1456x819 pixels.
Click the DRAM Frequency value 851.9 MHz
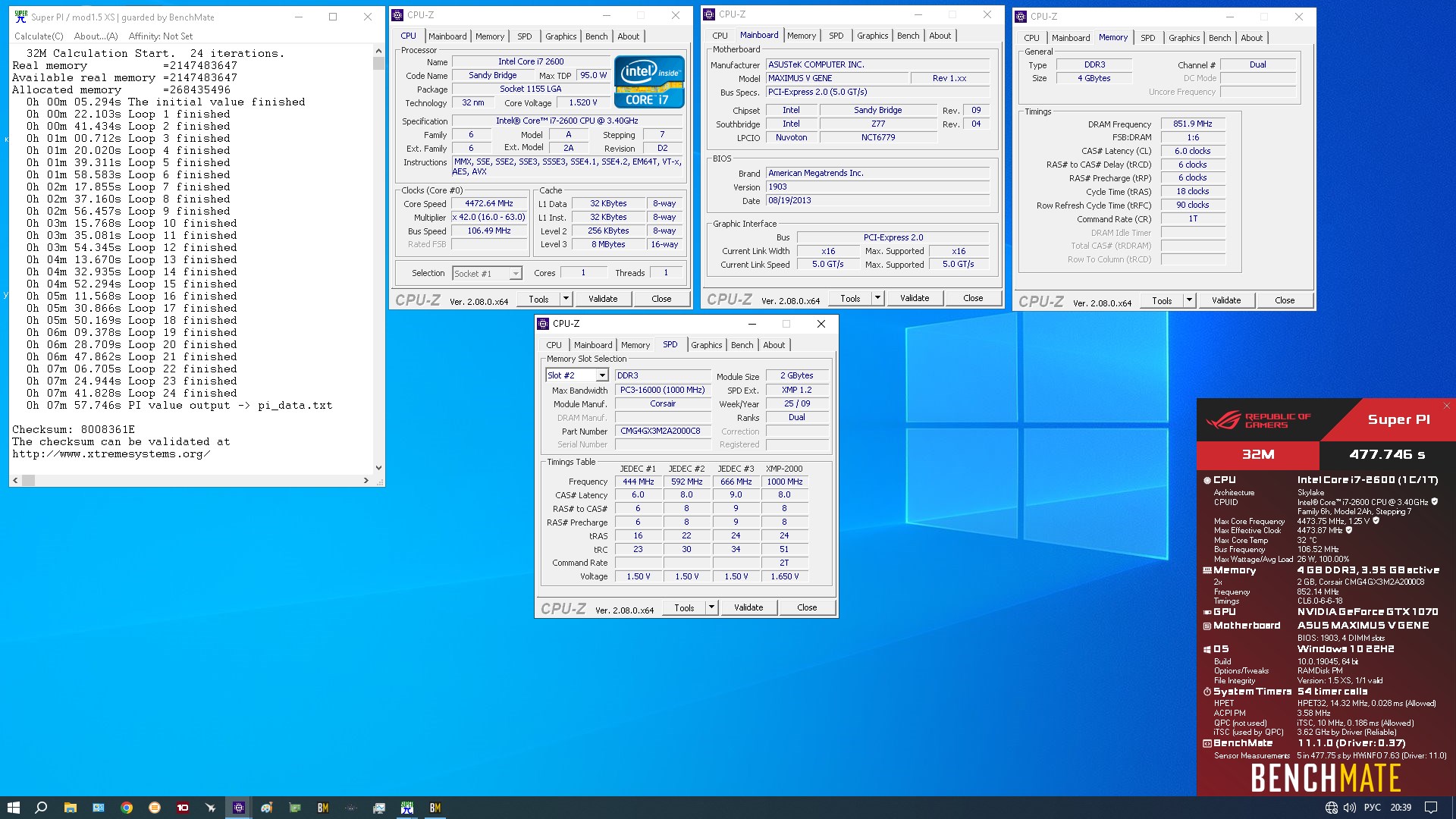point(1193,124)
